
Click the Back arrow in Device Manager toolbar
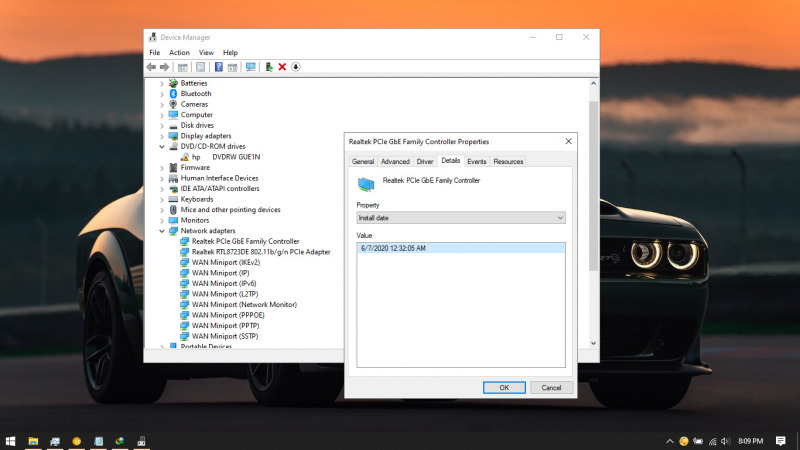[151, 67]
